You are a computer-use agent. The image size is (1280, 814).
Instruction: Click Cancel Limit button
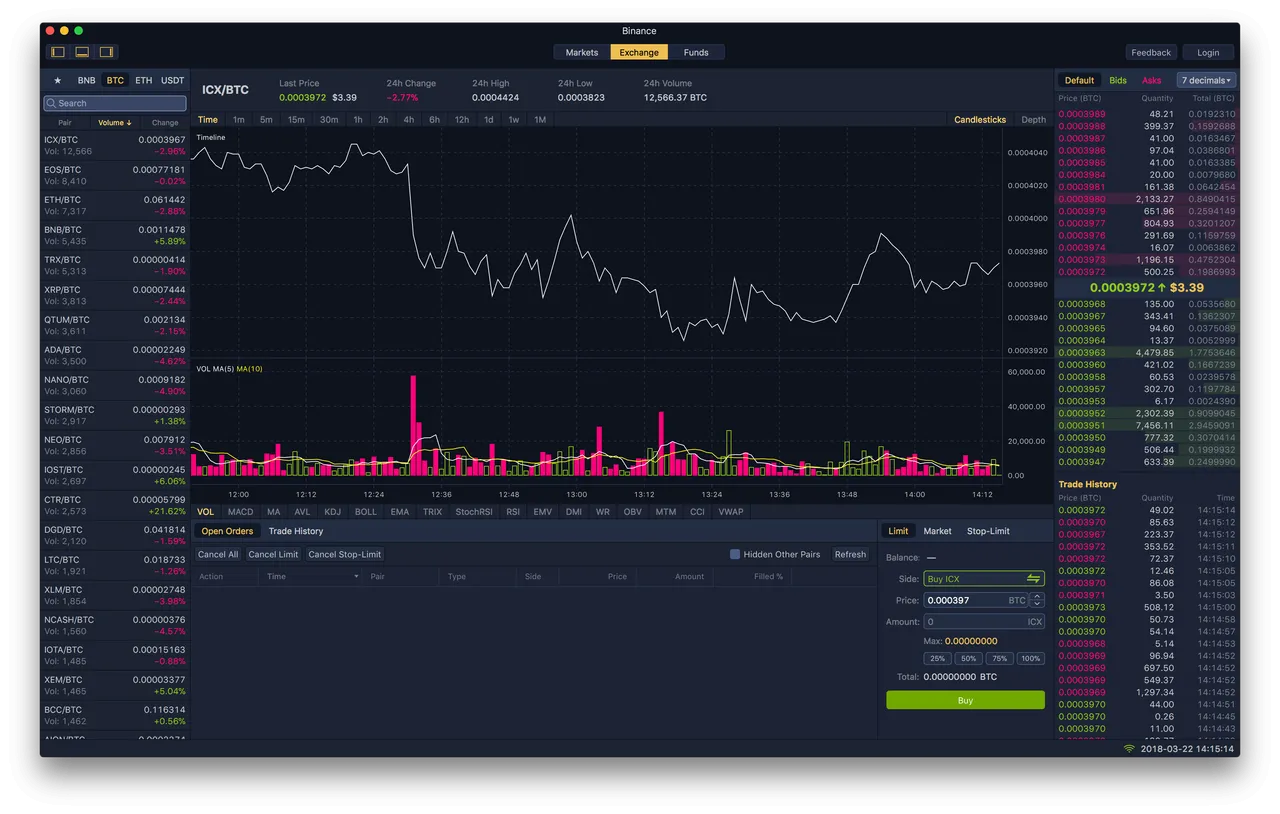pos(273,554)
